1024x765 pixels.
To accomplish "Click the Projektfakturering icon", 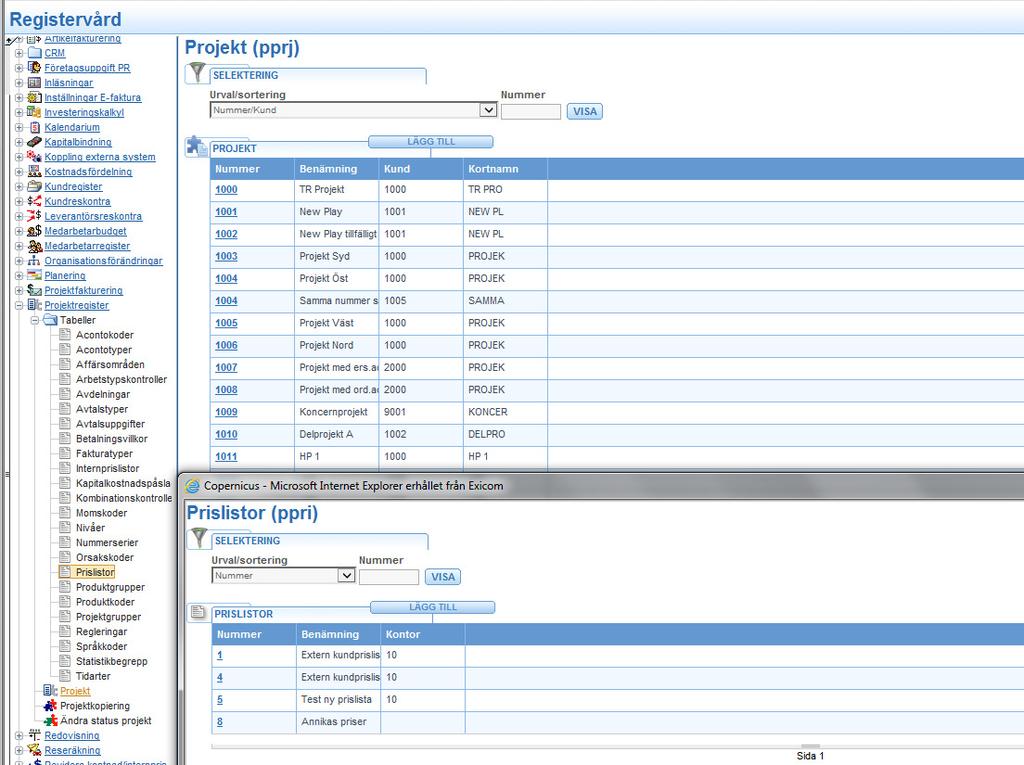I will point(35,291).
